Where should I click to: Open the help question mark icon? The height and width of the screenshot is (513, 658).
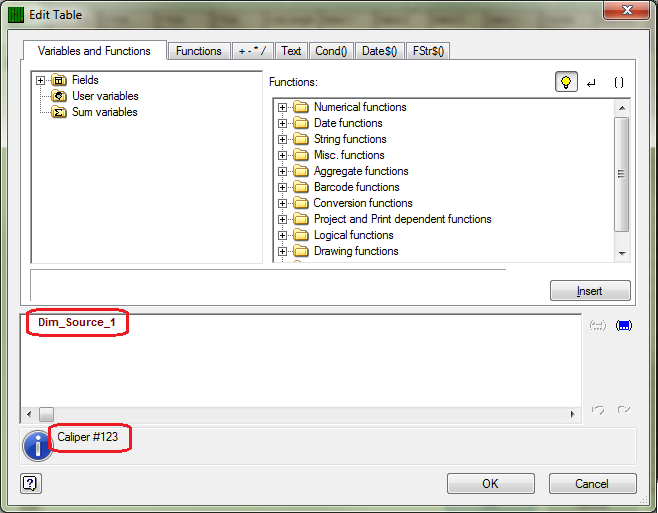click(31, 484)
